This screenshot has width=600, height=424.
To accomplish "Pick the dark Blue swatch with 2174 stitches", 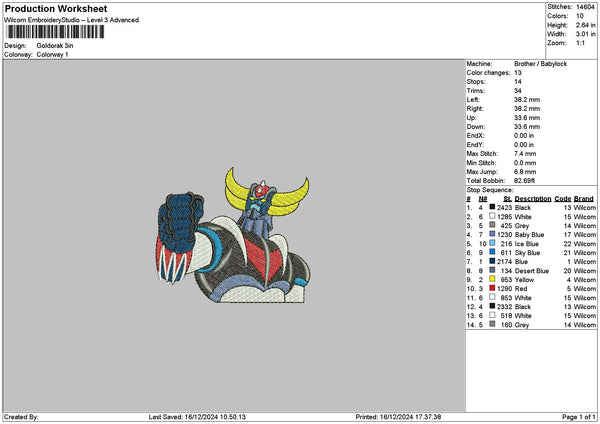I will pos(492,261).
